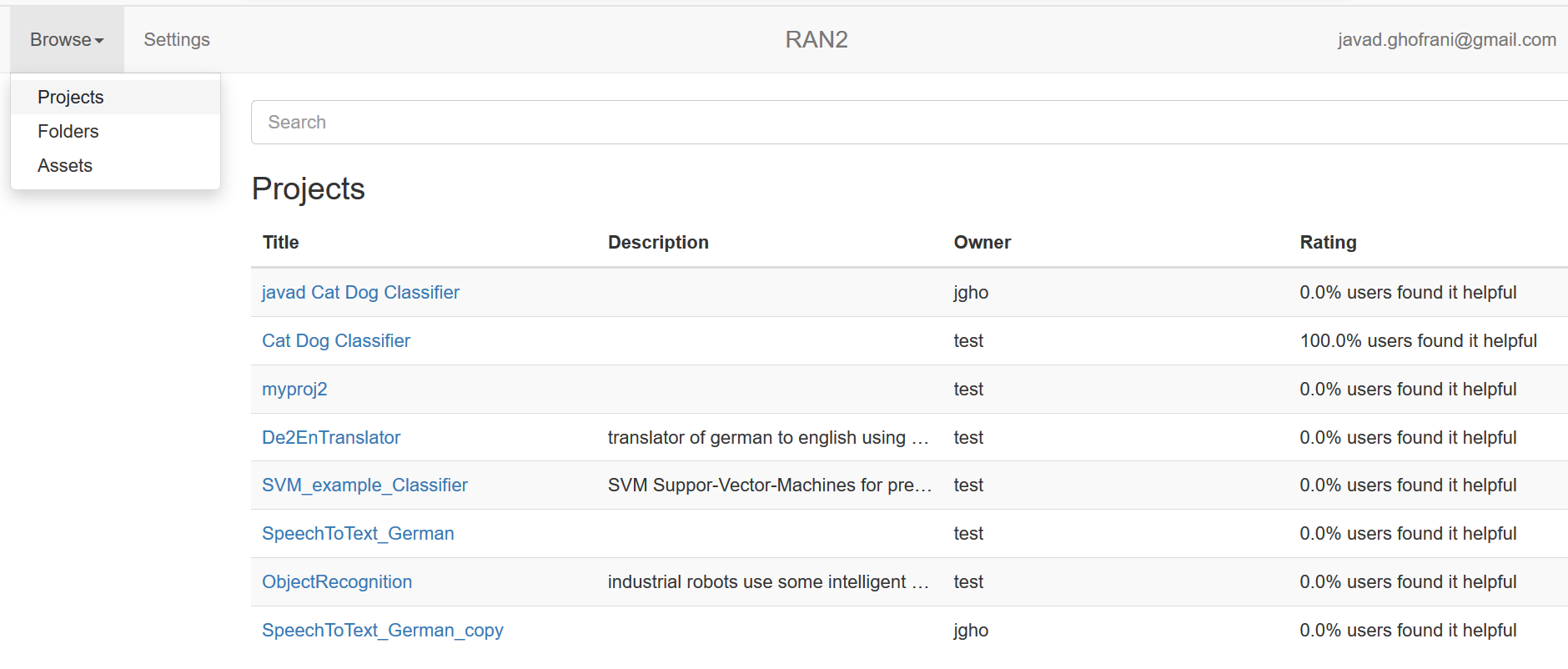Click the Rating column header

click(1328, 243)
